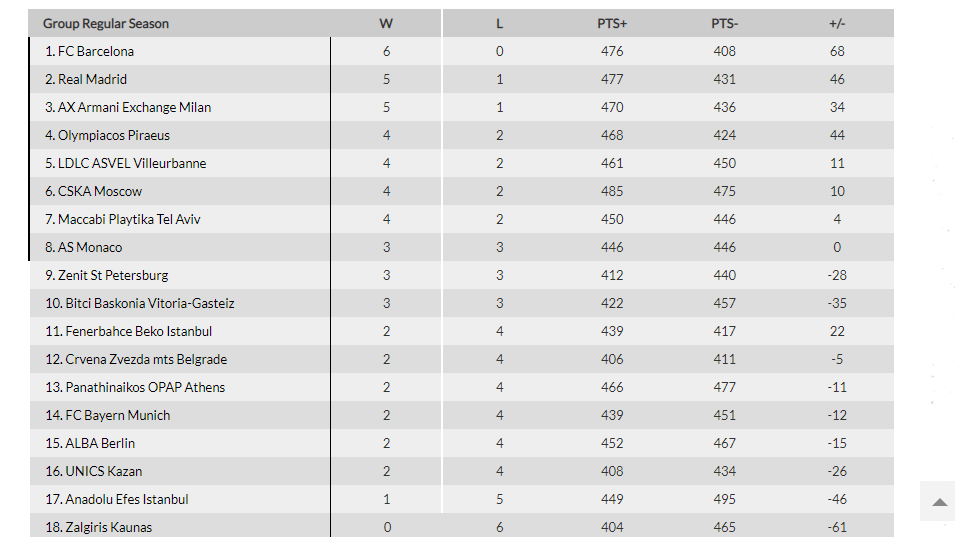Open the AS Monaco team link
Image resolution: width=955 pixels, height=537 pixels.
tap(90, 247)
